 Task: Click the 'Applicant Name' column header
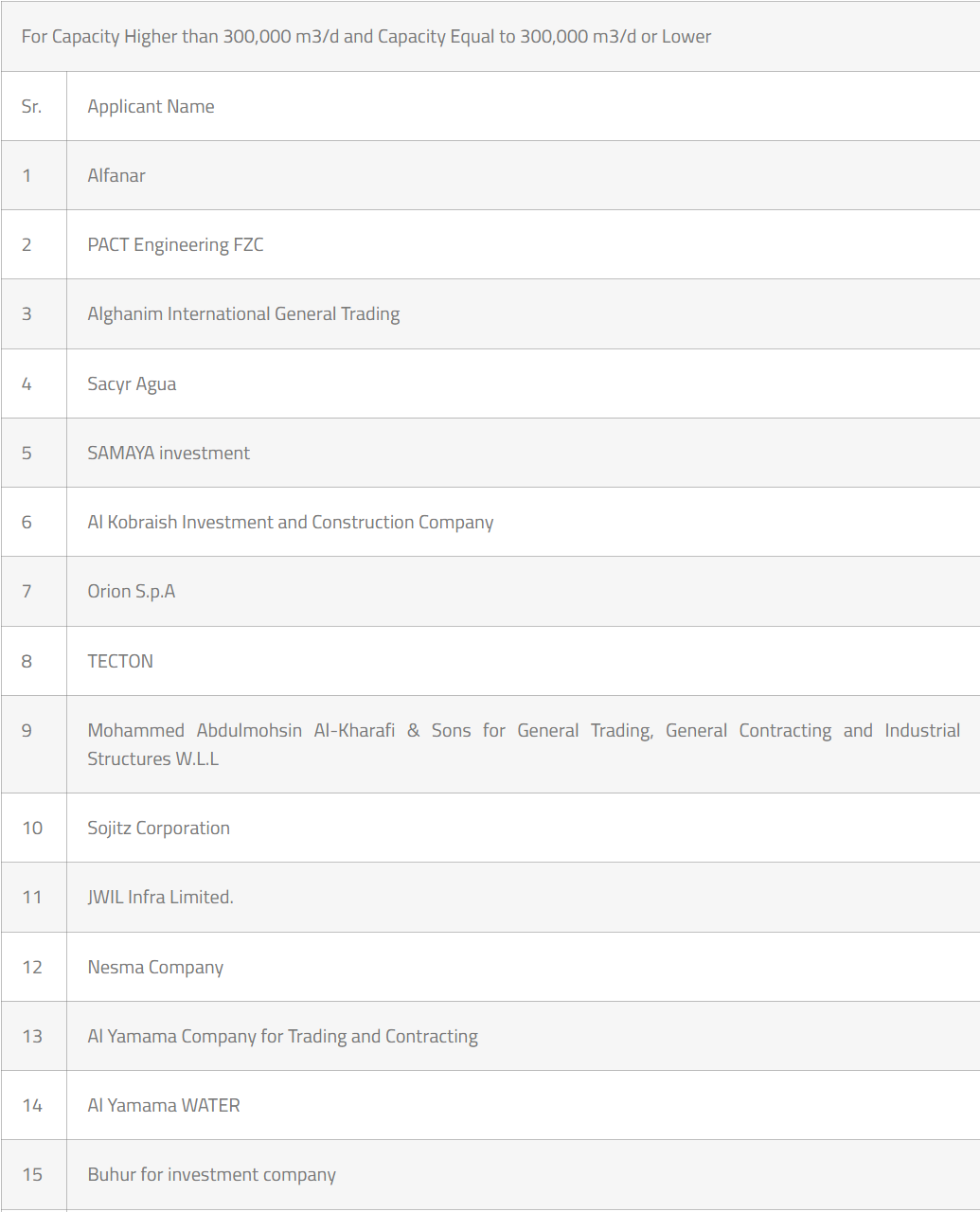[x=151, y=107]
